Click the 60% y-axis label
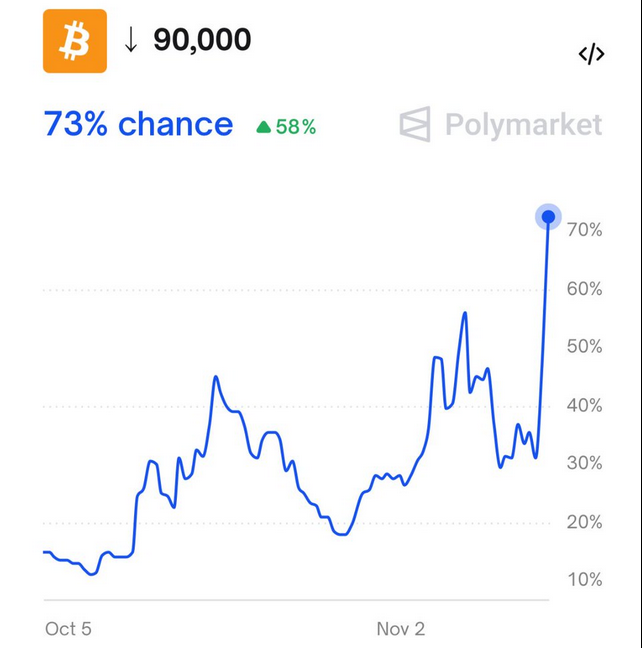Image resolution: width=642 pixels, height=648 pixels. pos(584,289)
